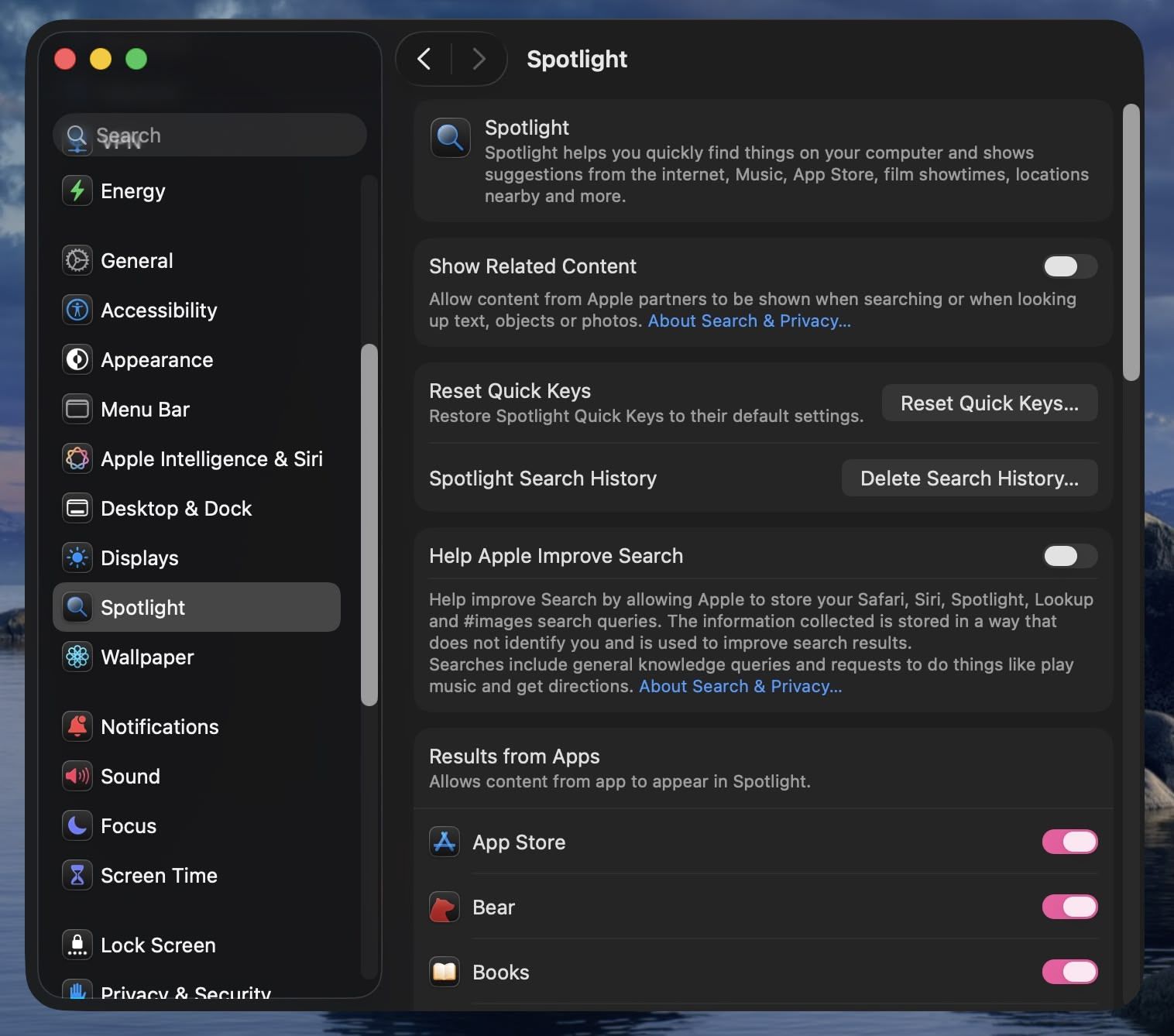Image resolution: width=1174 pixels, height=1036 pixels.
Task: Toggle off Bear results
Action: click(x=1069, y=907)
